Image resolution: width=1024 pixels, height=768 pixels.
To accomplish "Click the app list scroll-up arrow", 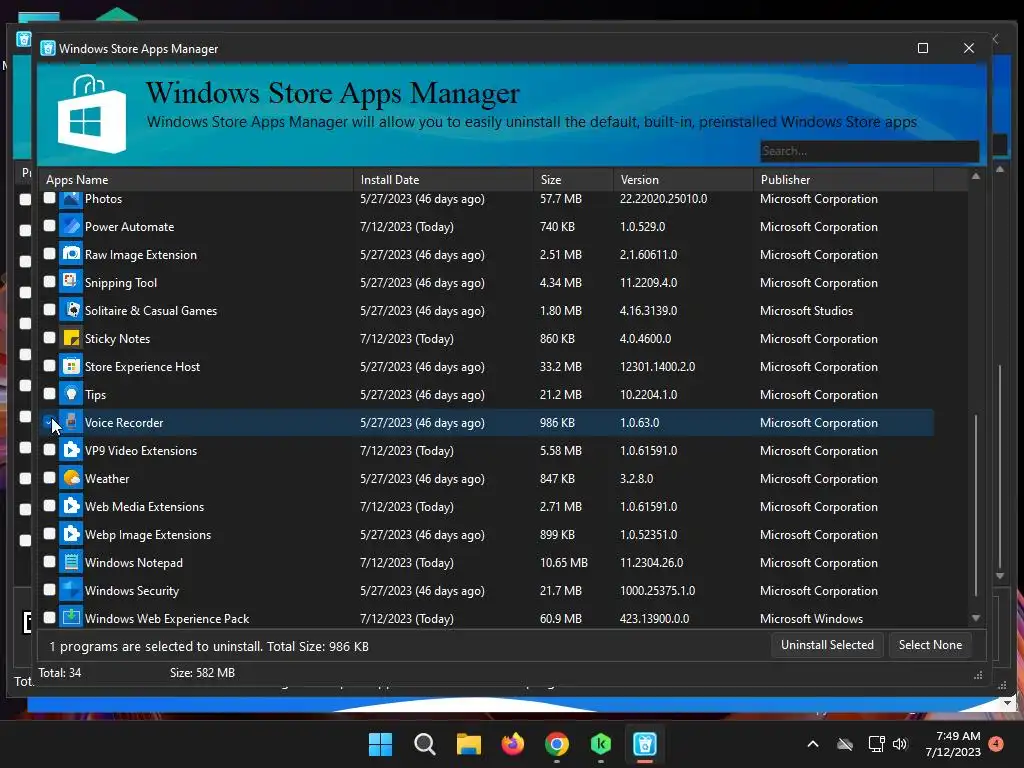I will pyautogui.click(x=976, y=176).
